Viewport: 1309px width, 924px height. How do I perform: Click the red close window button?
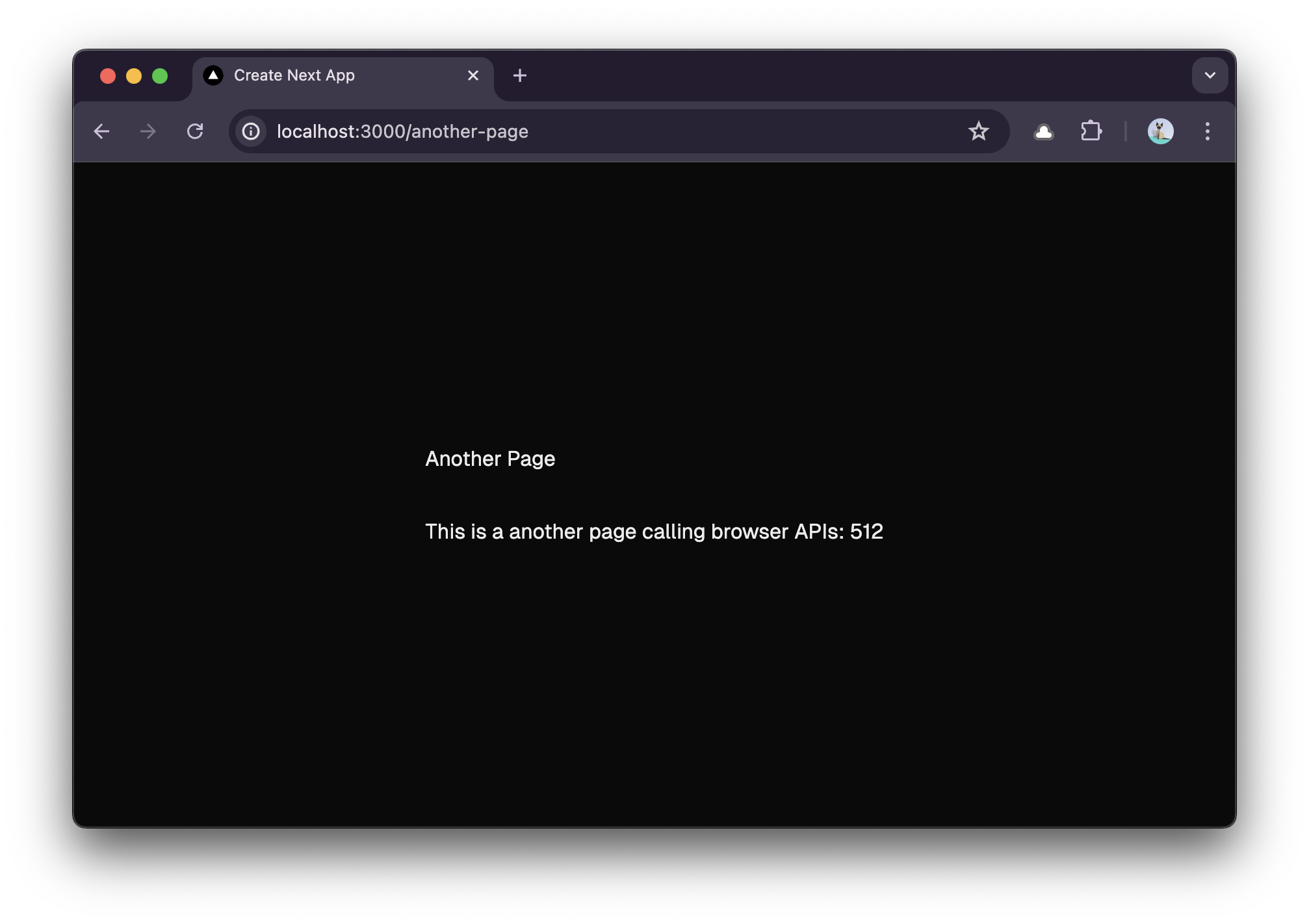[x=108, y=76]
